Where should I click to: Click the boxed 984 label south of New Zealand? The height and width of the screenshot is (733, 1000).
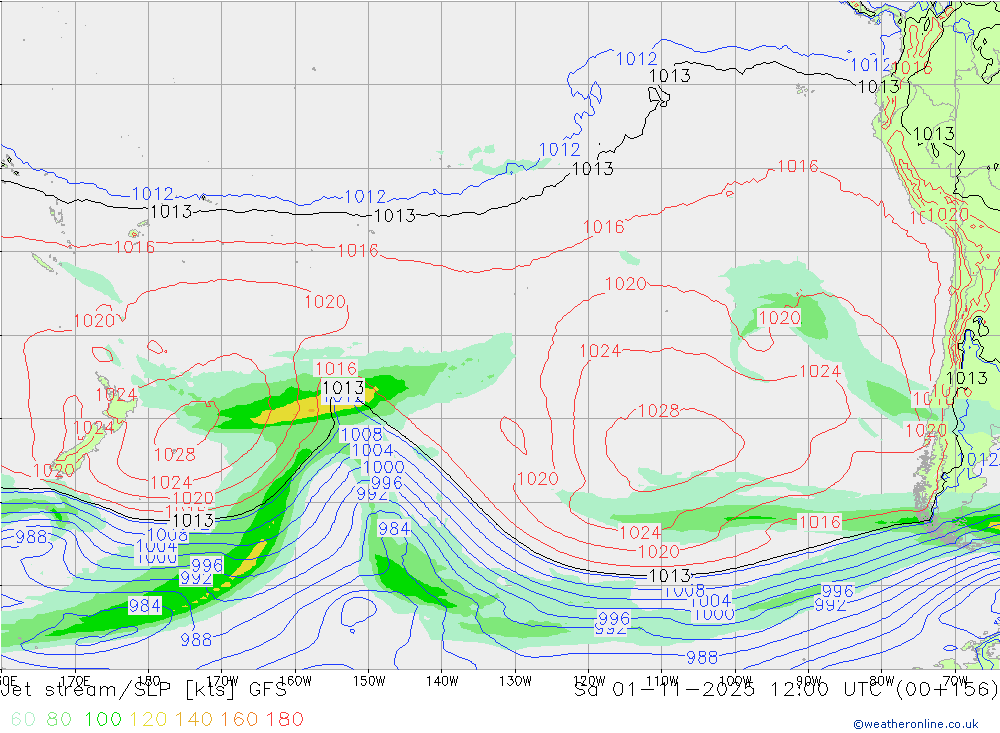click(145, 605)
